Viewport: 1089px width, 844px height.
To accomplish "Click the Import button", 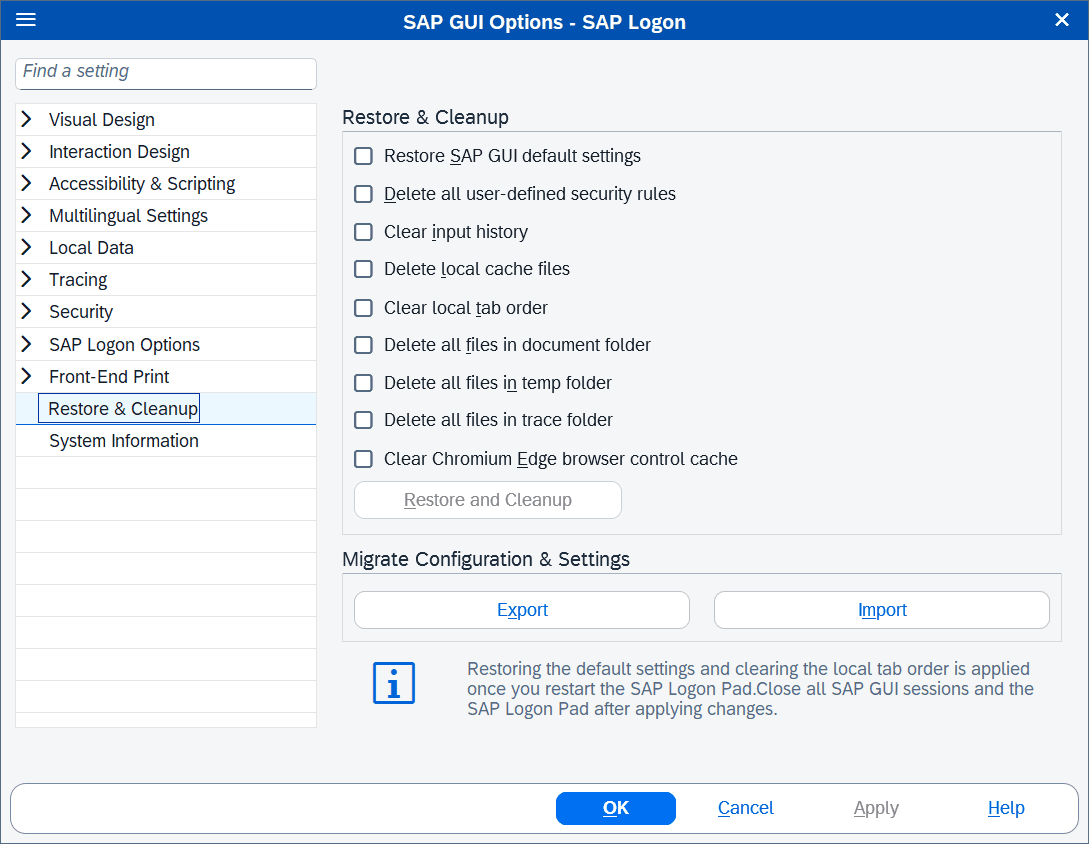I will click(881, 610).
